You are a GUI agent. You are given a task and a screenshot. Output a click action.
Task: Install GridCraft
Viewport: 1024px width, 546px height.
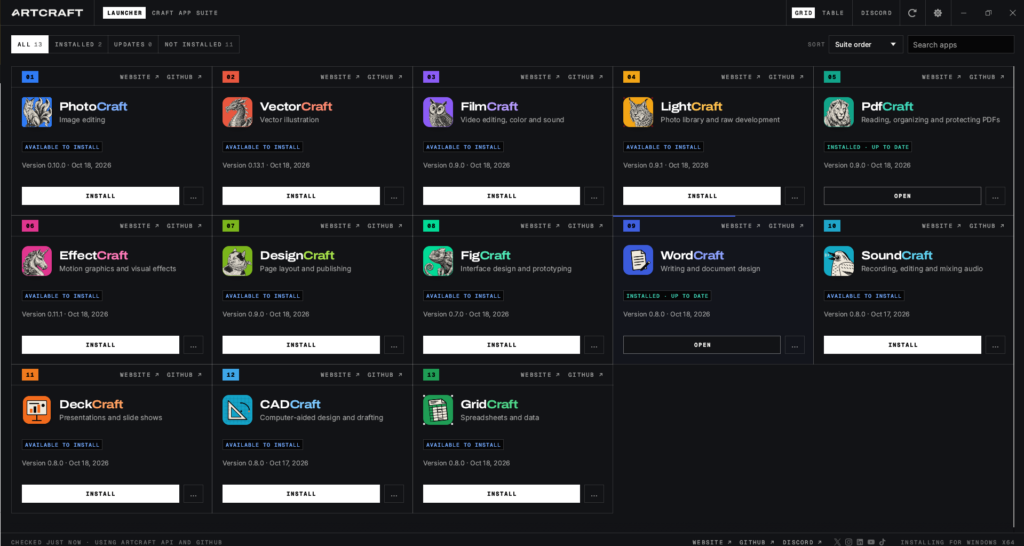502,494
